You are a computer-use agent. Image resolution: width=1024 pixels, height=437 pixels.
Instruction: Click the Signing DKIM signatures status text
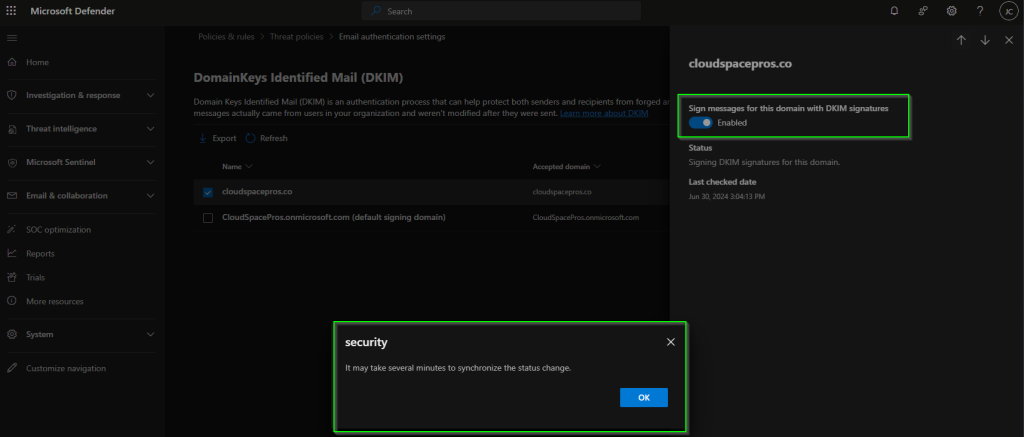[x=764, y=162]
